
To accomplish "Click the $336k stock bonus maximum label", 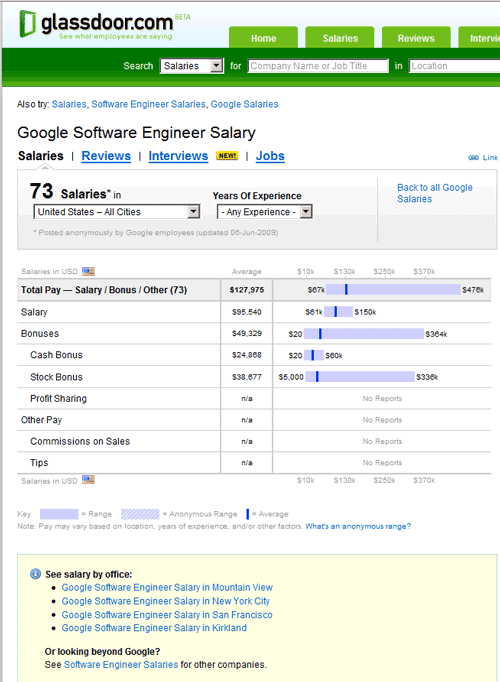I will click(427, 377).
